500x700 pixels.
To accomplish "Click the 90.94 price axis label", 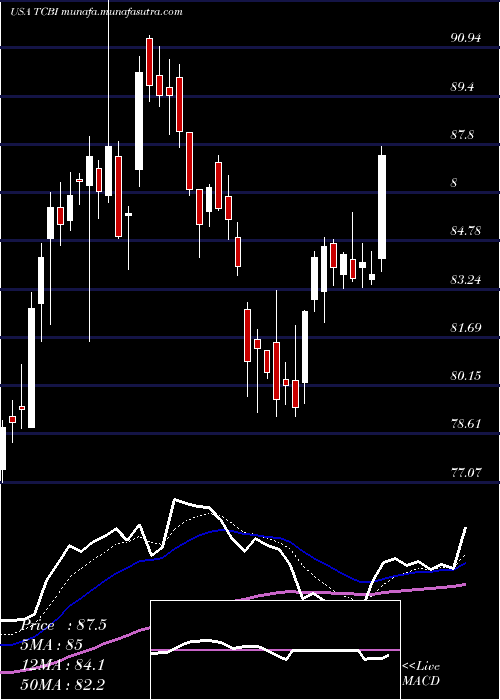I will [x=466, y=38].
